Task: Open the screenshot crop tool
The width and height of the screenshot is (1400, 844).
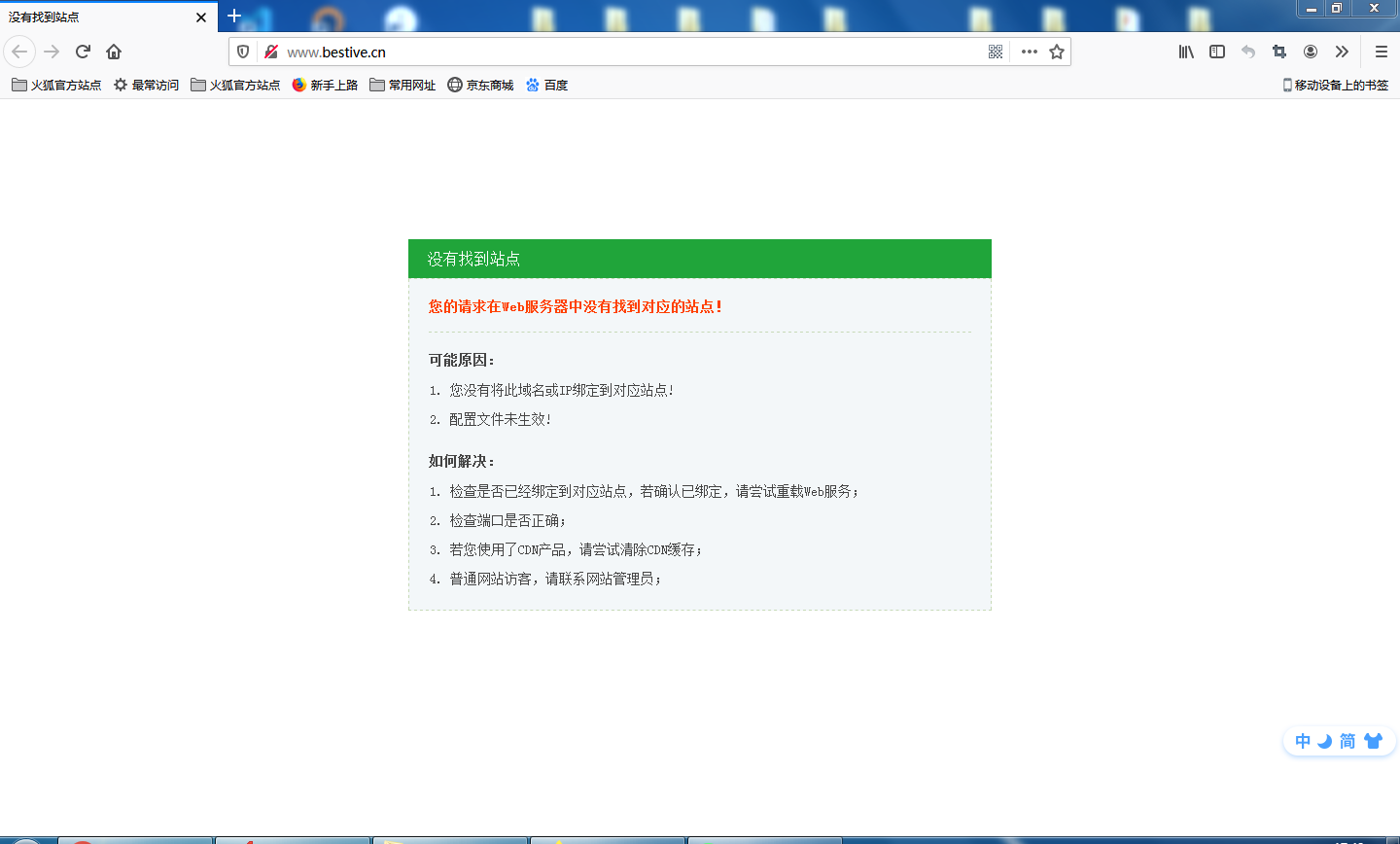Action: coord(1279,52)
